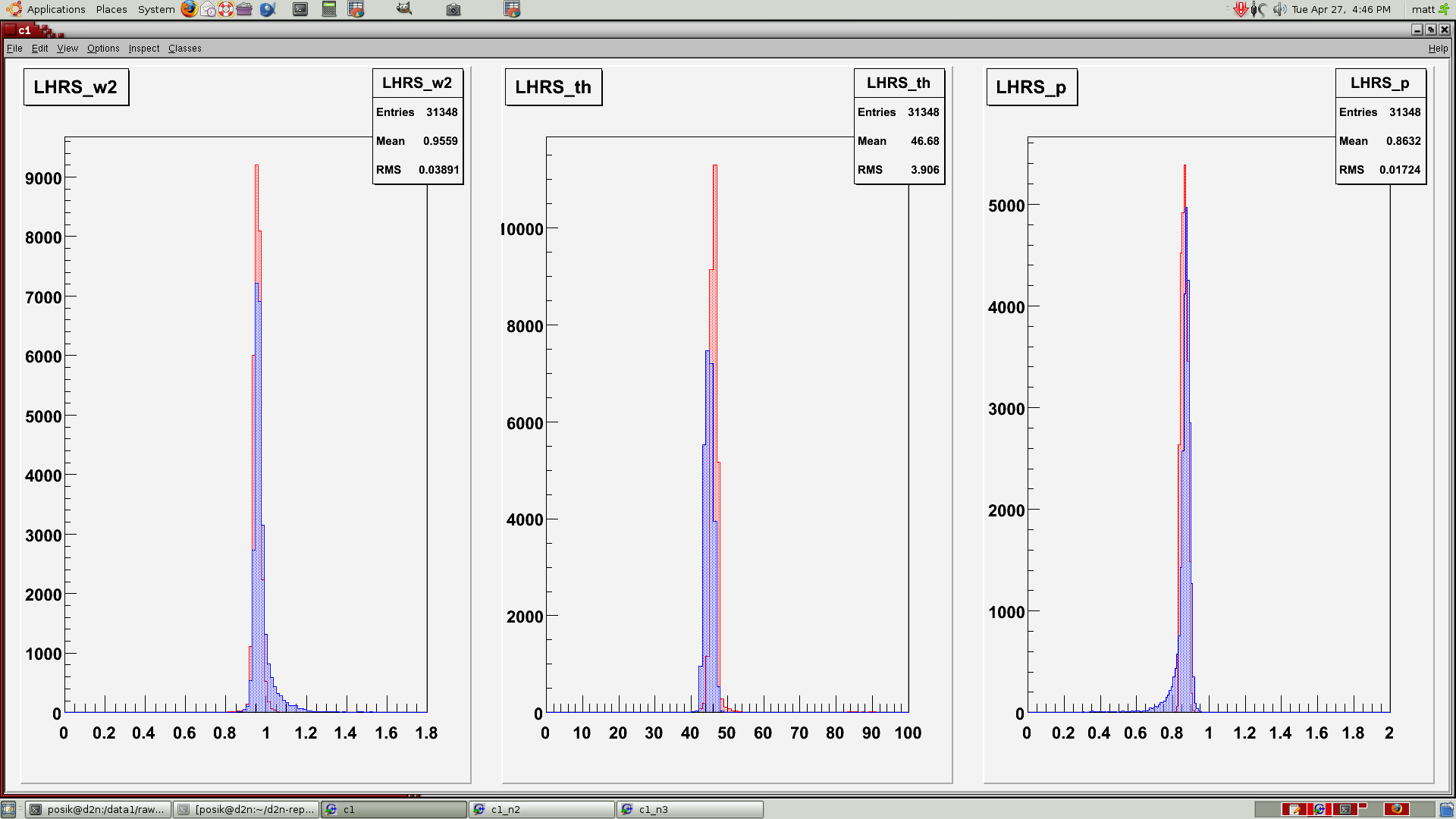Click RMS value 3.906
The image size is (1456, 819).
(925, 170)
